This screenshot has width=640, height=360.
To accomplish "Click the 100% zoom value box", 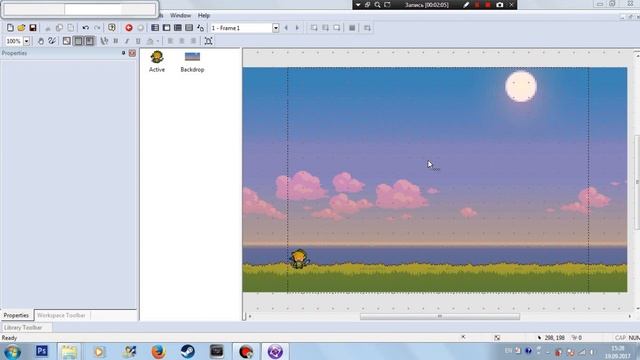I will click(x=14, y=41).
